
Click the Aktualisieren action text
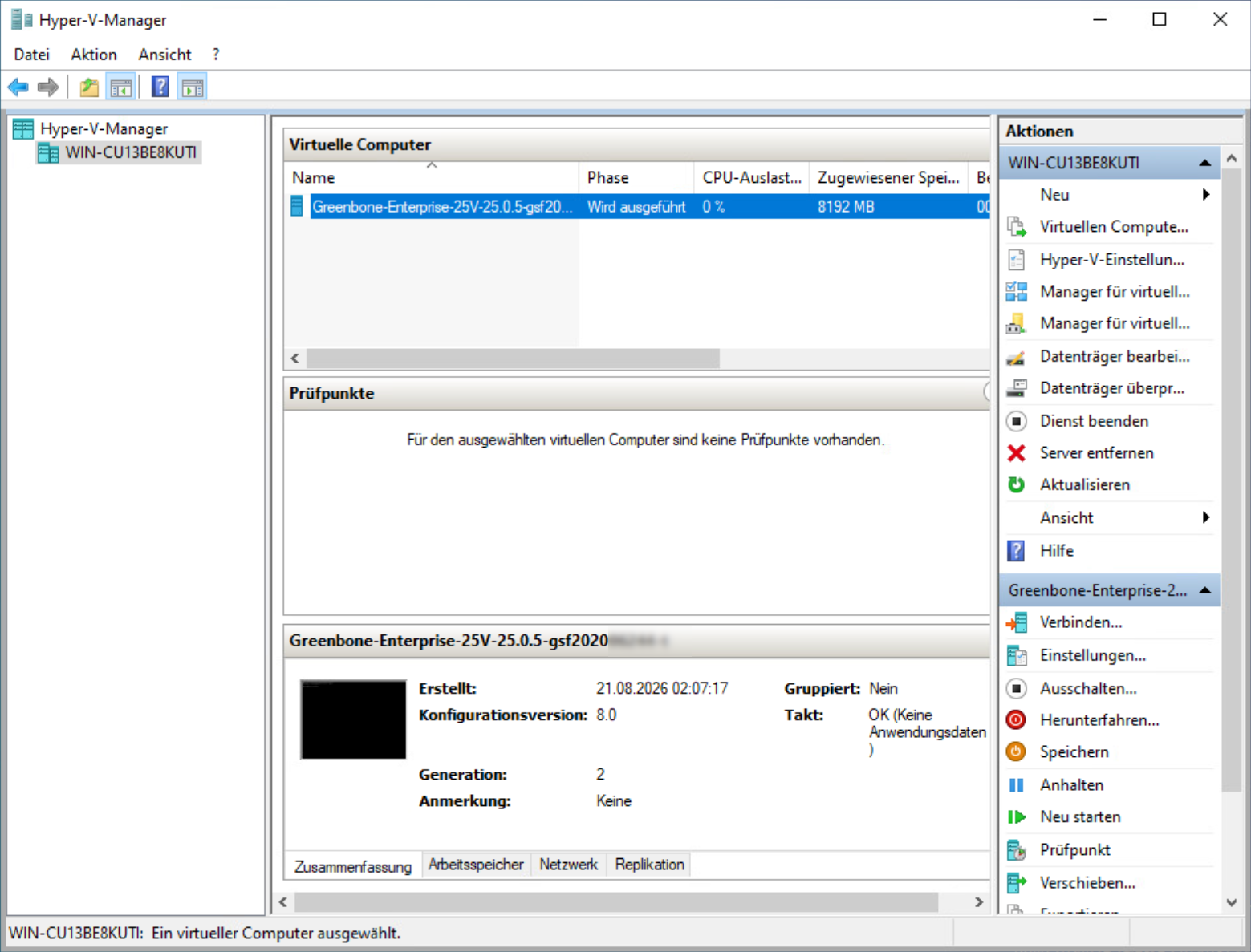click(x=1085, y=484)
